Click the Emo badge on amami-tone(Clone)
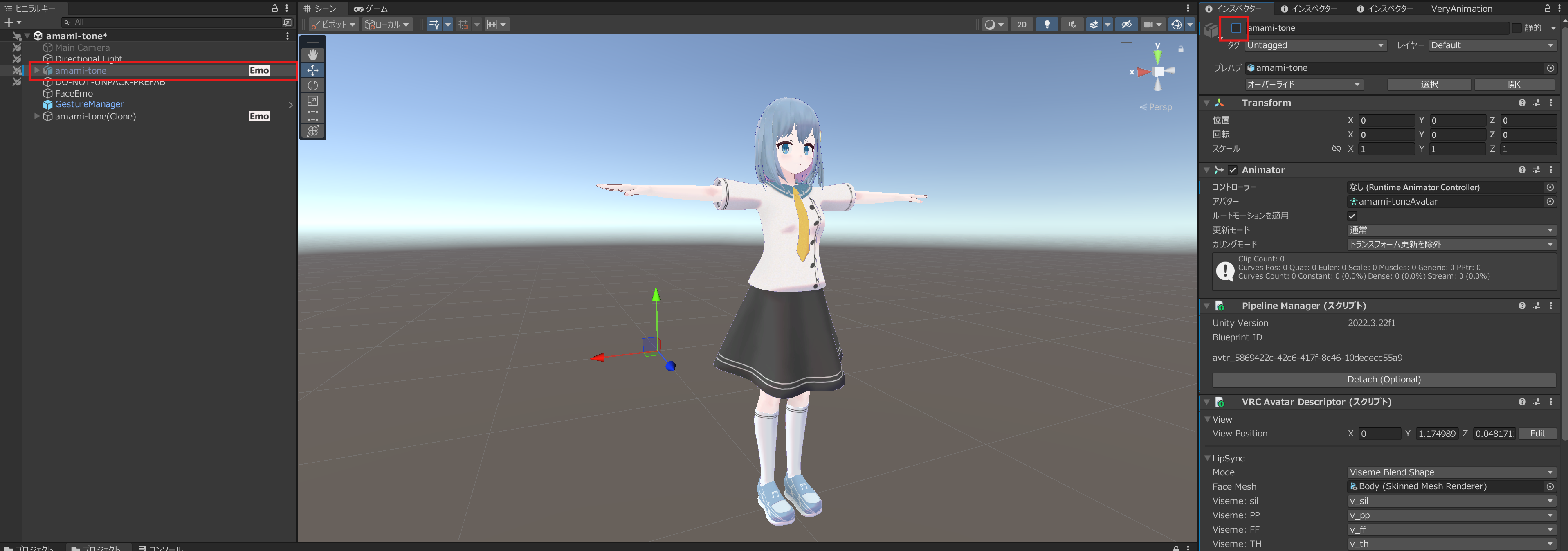 (x=259, y=116)
